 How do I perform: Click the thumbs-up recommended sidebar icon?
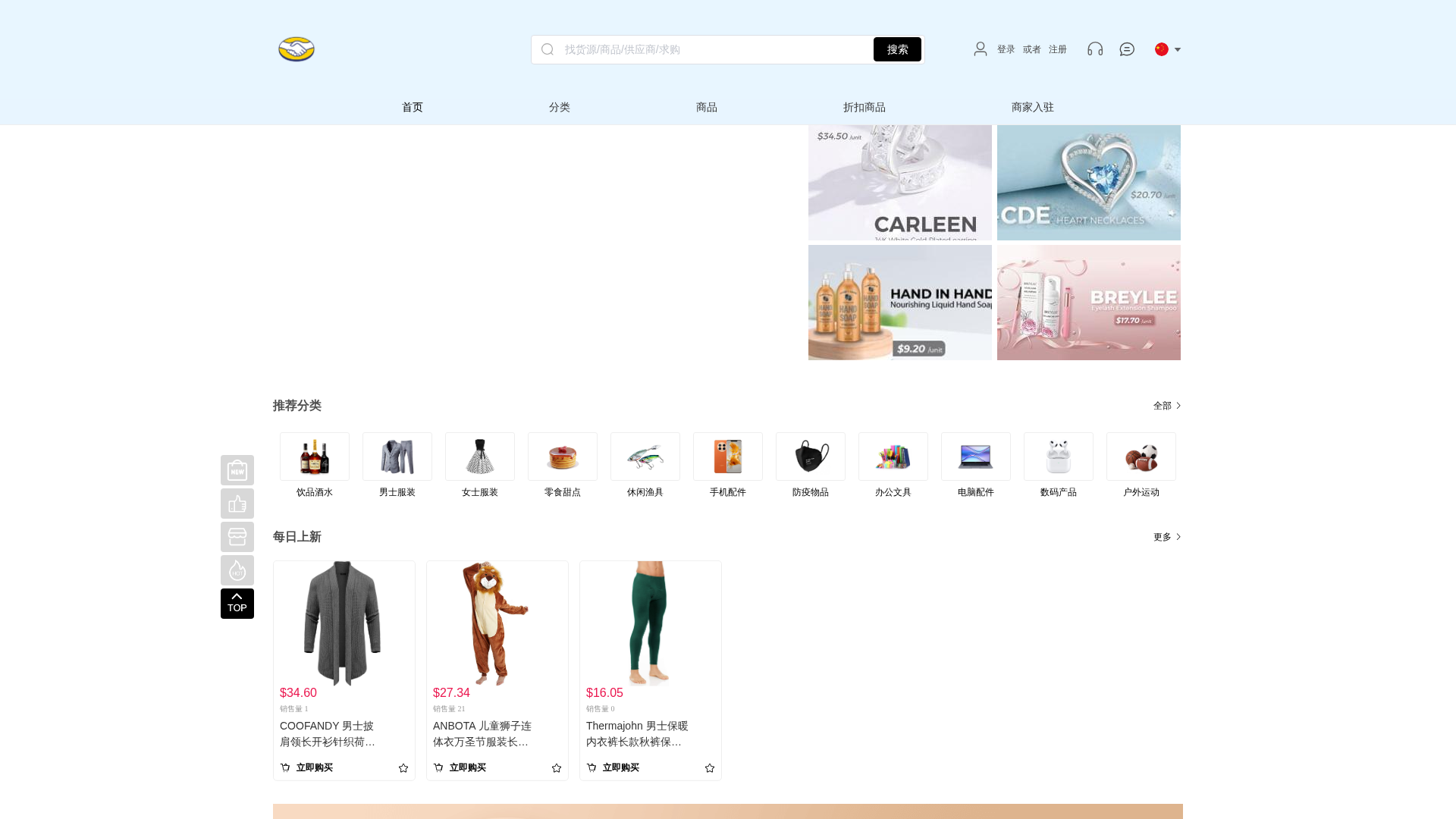tap(237, 504)
